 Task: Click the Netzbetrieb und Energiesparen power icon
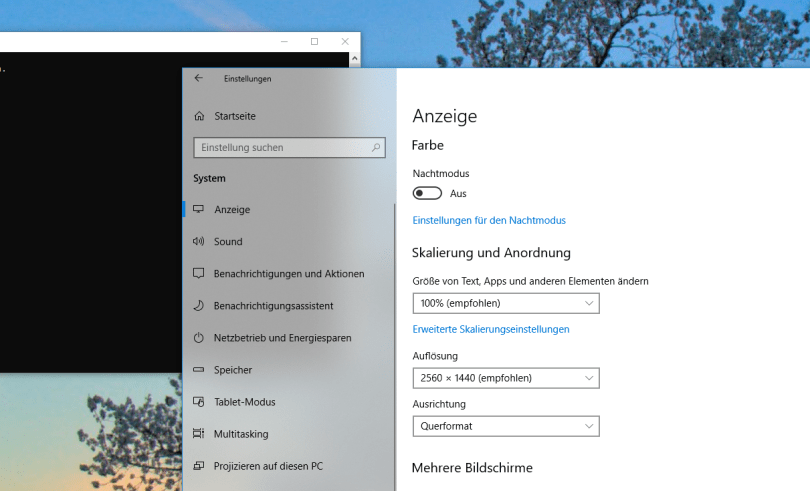click(x=198, y=338)
